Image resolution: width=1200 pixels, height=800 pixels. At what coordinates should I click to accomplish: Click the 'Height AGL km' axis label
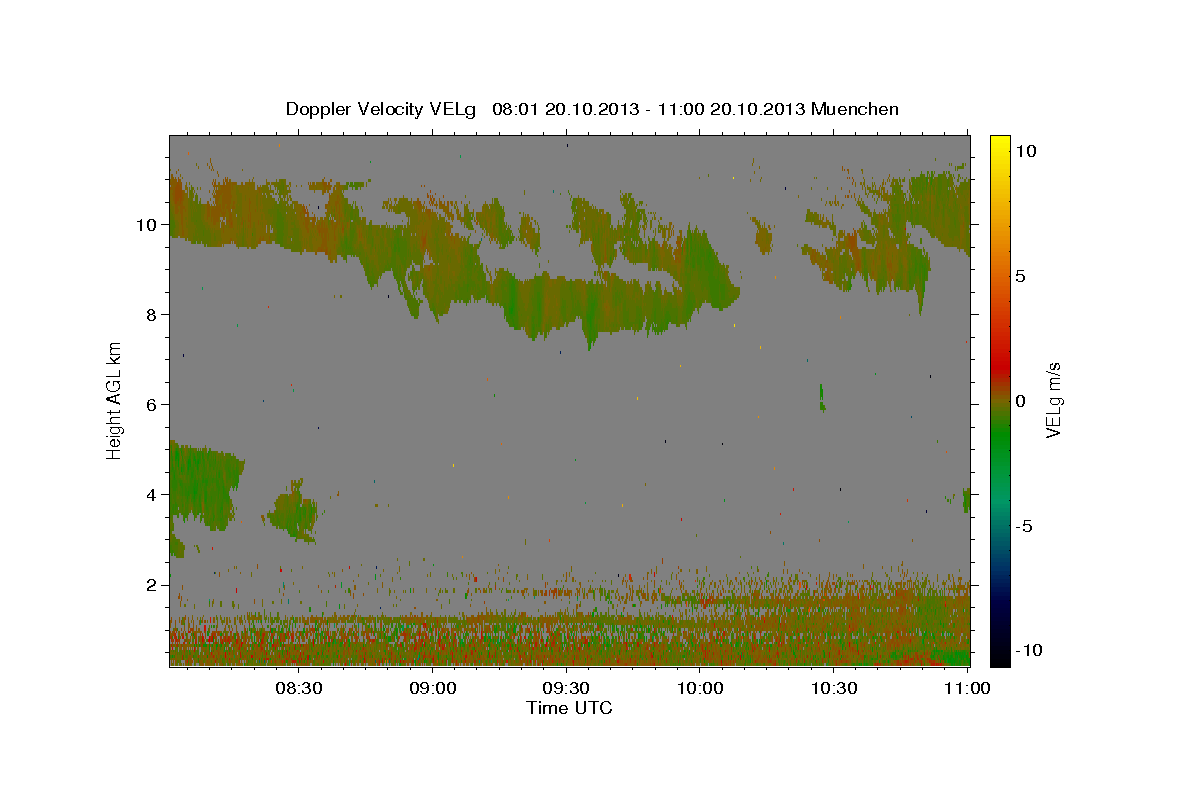click(x=115, y=399)
